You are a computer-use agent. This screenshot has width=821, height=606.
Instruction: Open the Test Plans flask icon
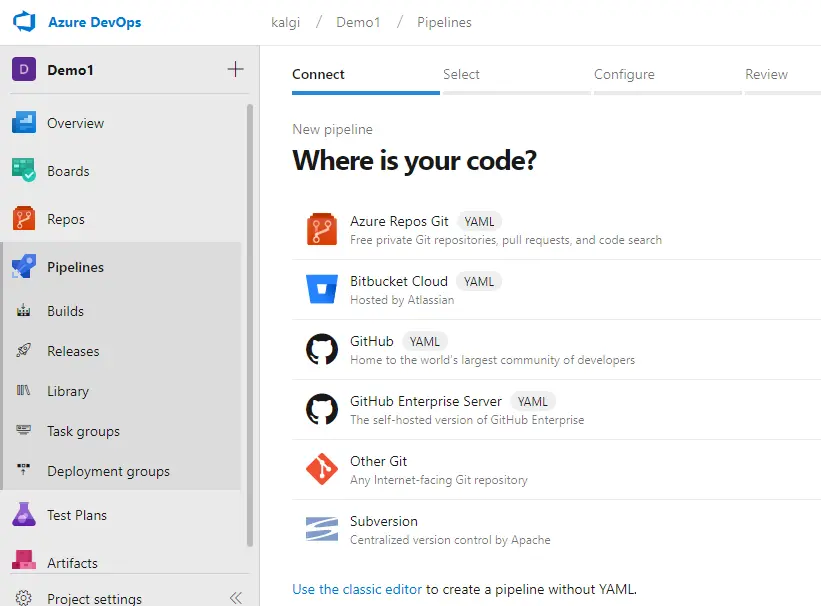24,514
